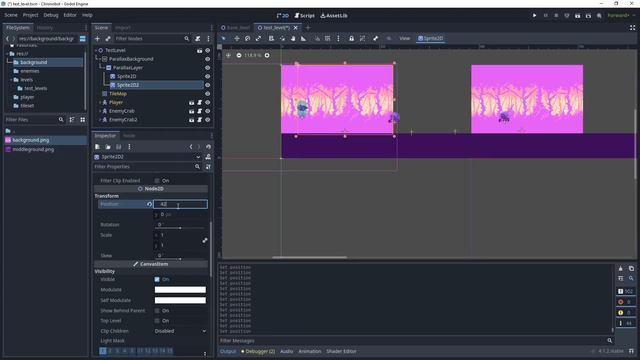Open the Animation bottom panel
Image resolution: width=640 pixels, height=360 pixels.
click(x=310, y=351)
